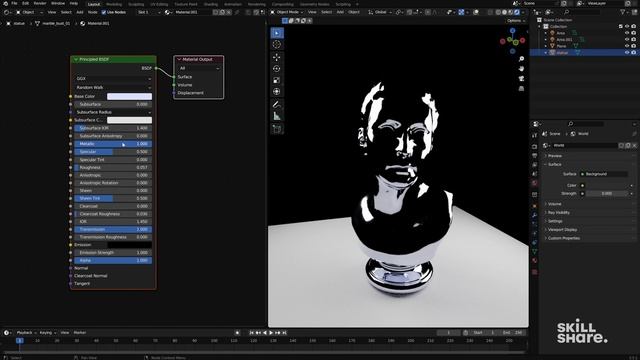
Task: Select the Annotate tool in viewport toolbar
Action: 277,104
